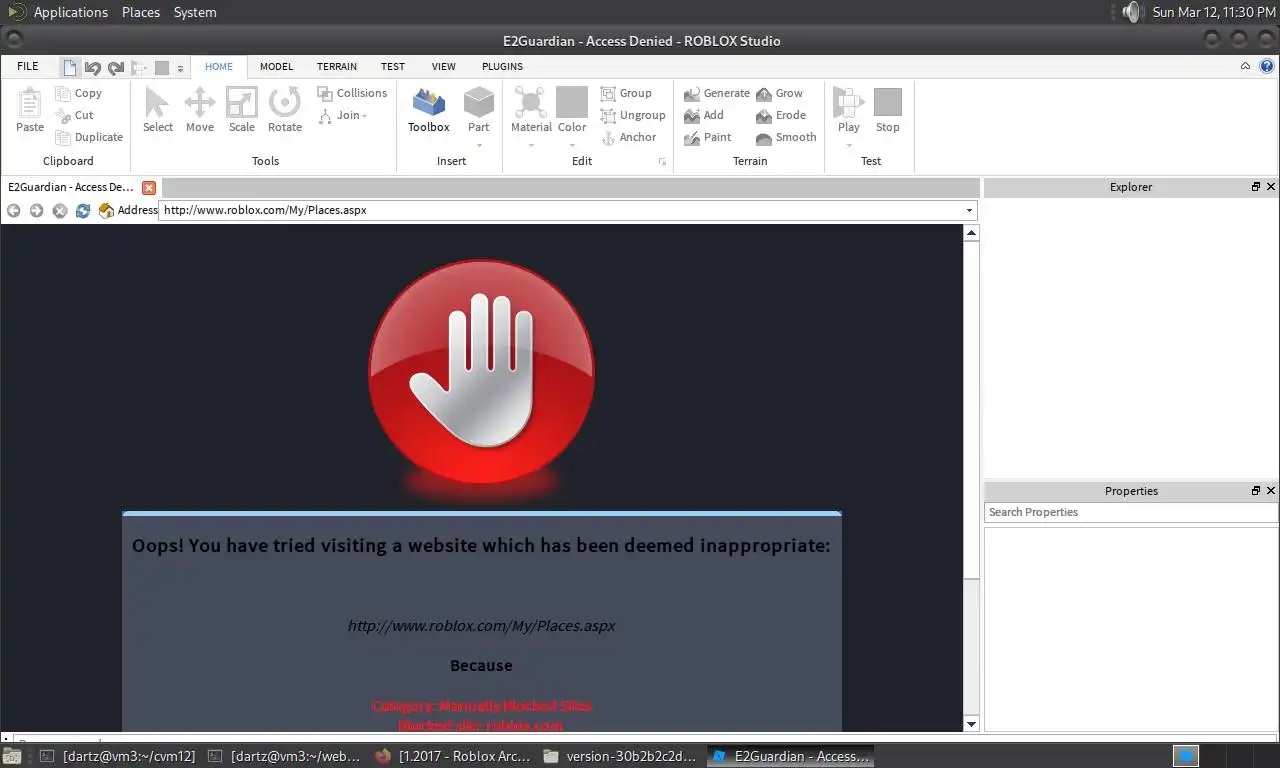The height and width of the screenshot is (768, 1280).
Task: Switch to the MODEL ribbon tab
Action: tap(276, 66)
